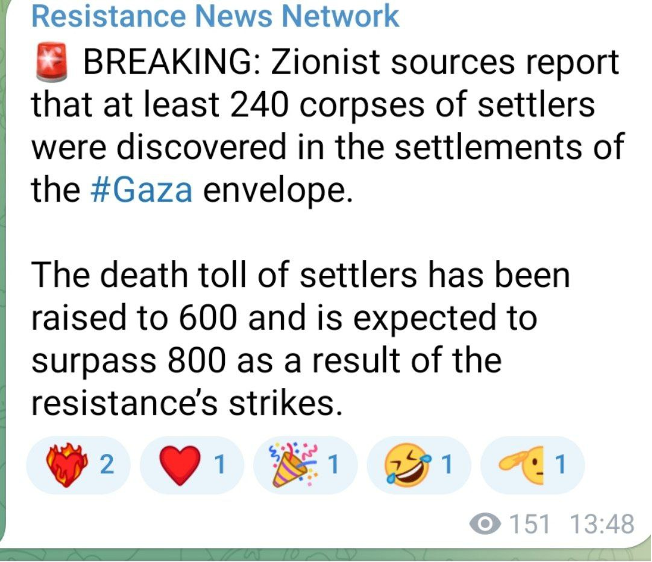Click the "resistance's strikes" text
652x562 pixels.
tap(187, 401)
